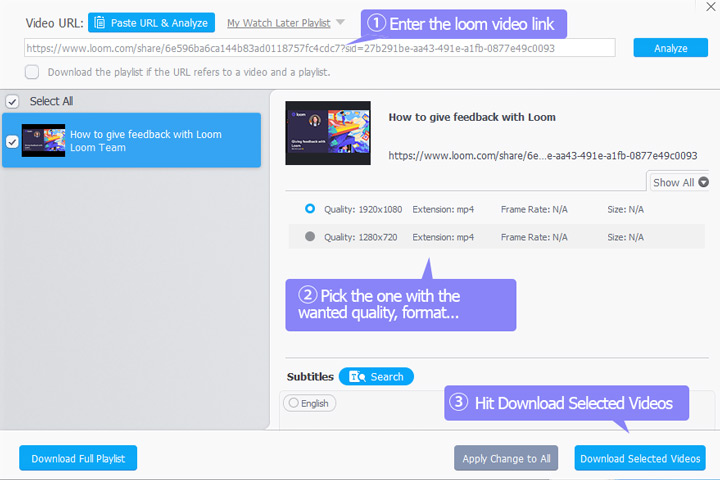Click Size: N/A in the 1280x720 row
The image size is (720, 480).
click(x=625, y=237)
